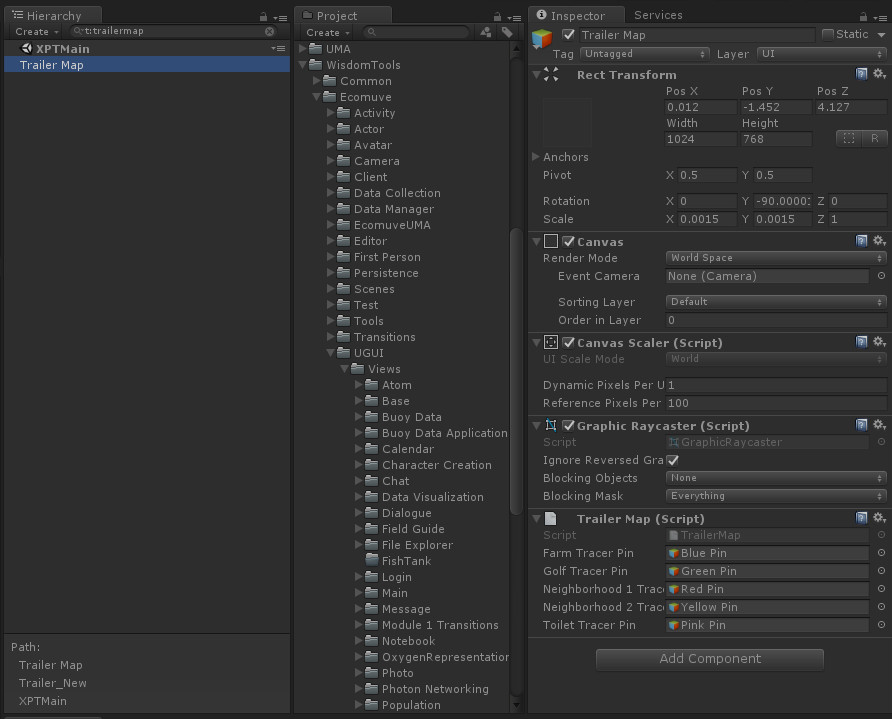
Task: Clear the Hierarchy search field
Action: (270, 31)
